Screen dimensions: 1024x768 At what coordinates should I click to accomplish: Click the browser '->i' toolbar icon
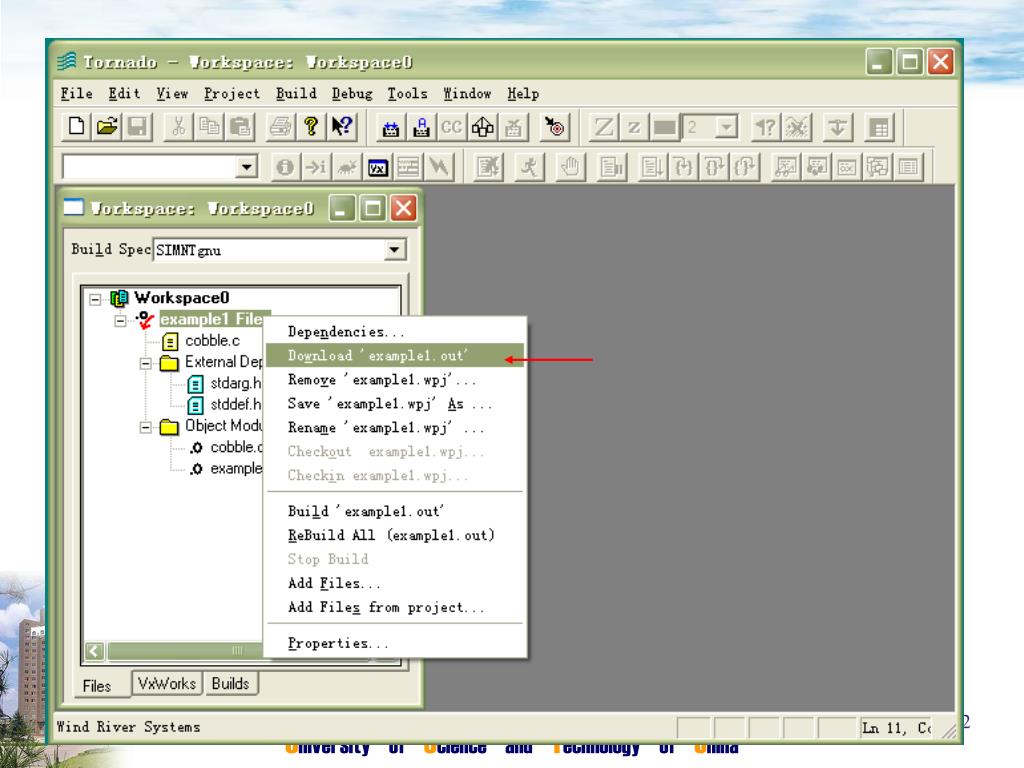[316, 168]
